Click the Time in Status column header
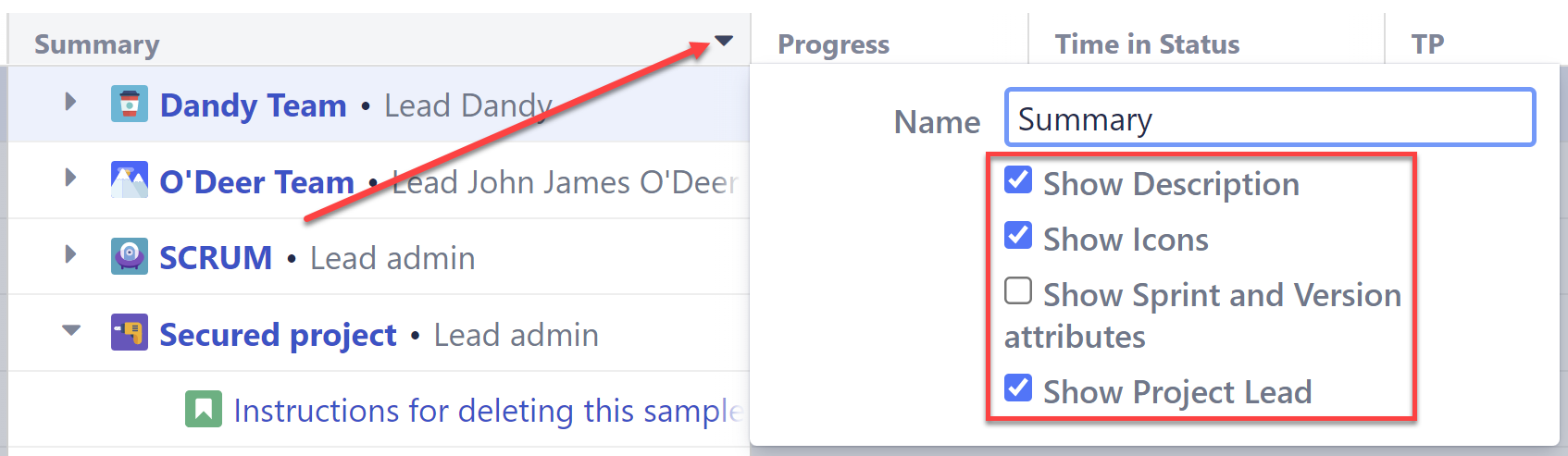This screenshot has height=456, width=1568. click(1147, 44)
